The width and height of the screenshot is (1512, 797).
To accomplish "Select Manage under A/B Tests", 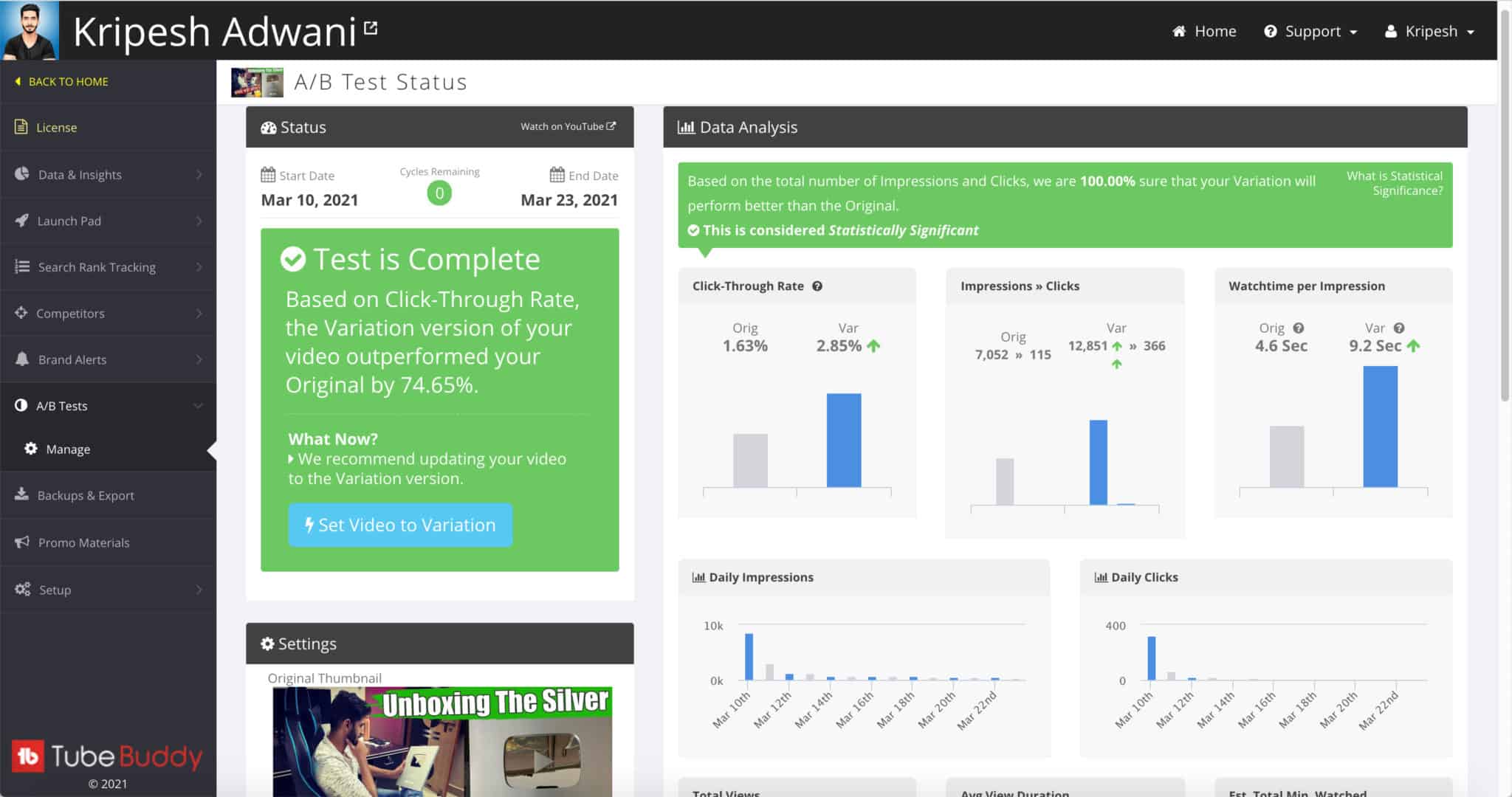I will (108, 449).
